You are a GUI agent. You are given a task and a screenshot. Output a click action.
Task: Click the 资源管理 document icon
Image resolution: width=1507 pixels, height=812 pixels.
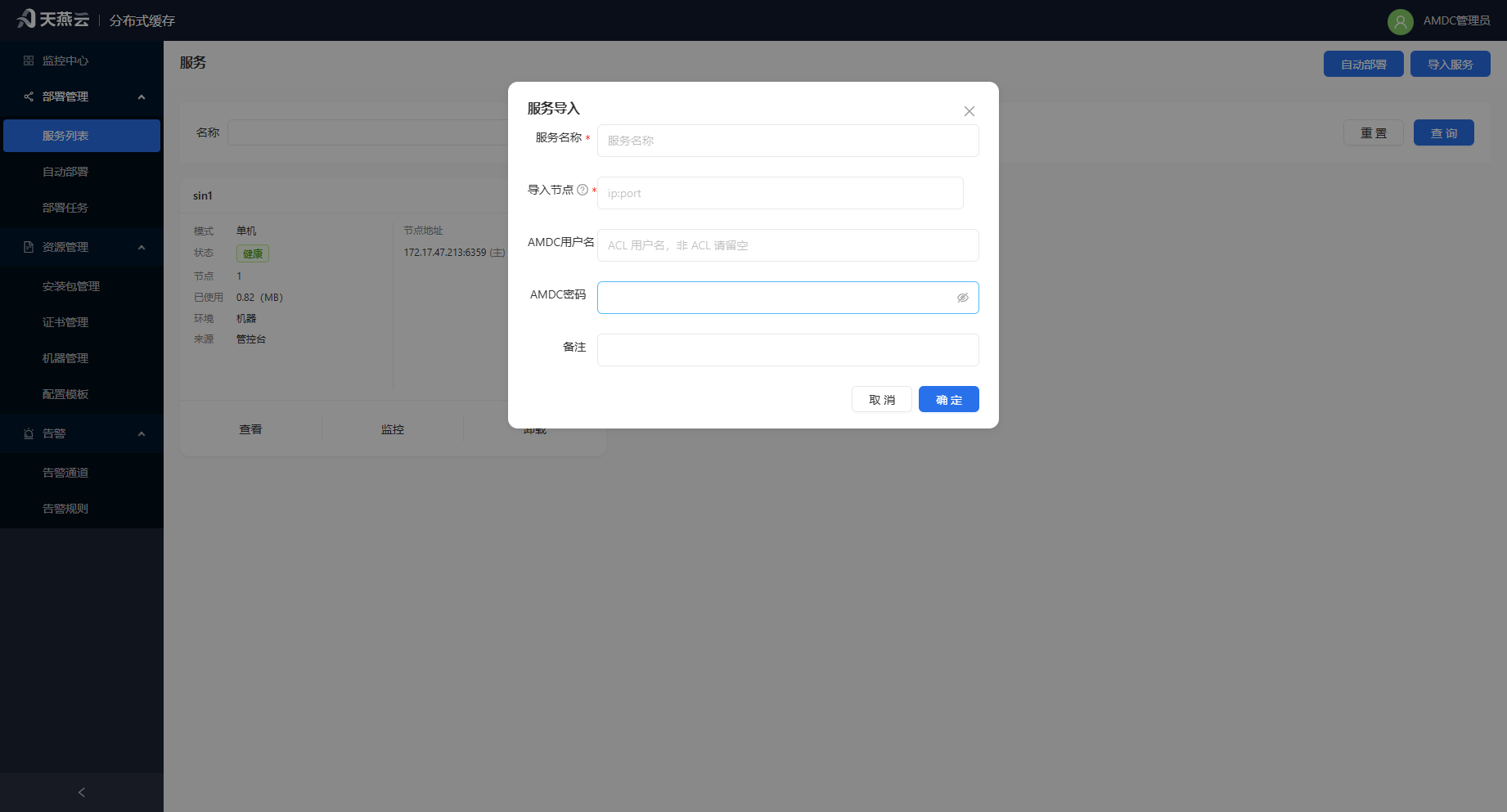pyautogui.click(x=29, y=247)
